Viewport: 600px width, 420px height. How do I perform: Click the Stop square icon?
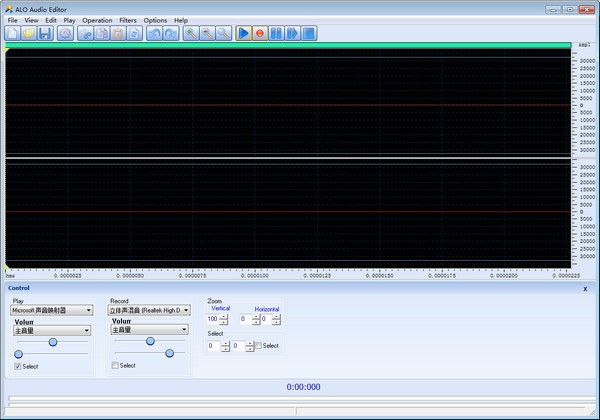[310, 33]
